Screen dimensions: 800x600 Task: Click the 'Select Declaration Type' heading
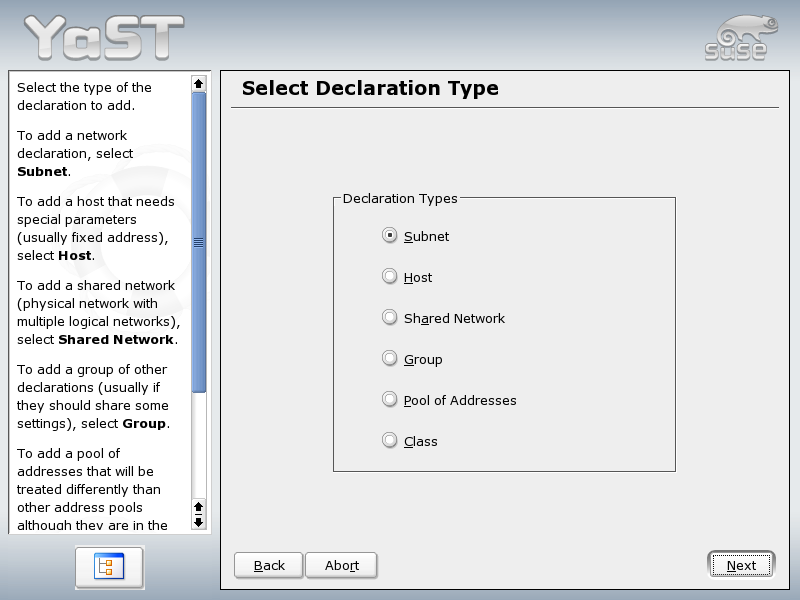pos(370,88)
